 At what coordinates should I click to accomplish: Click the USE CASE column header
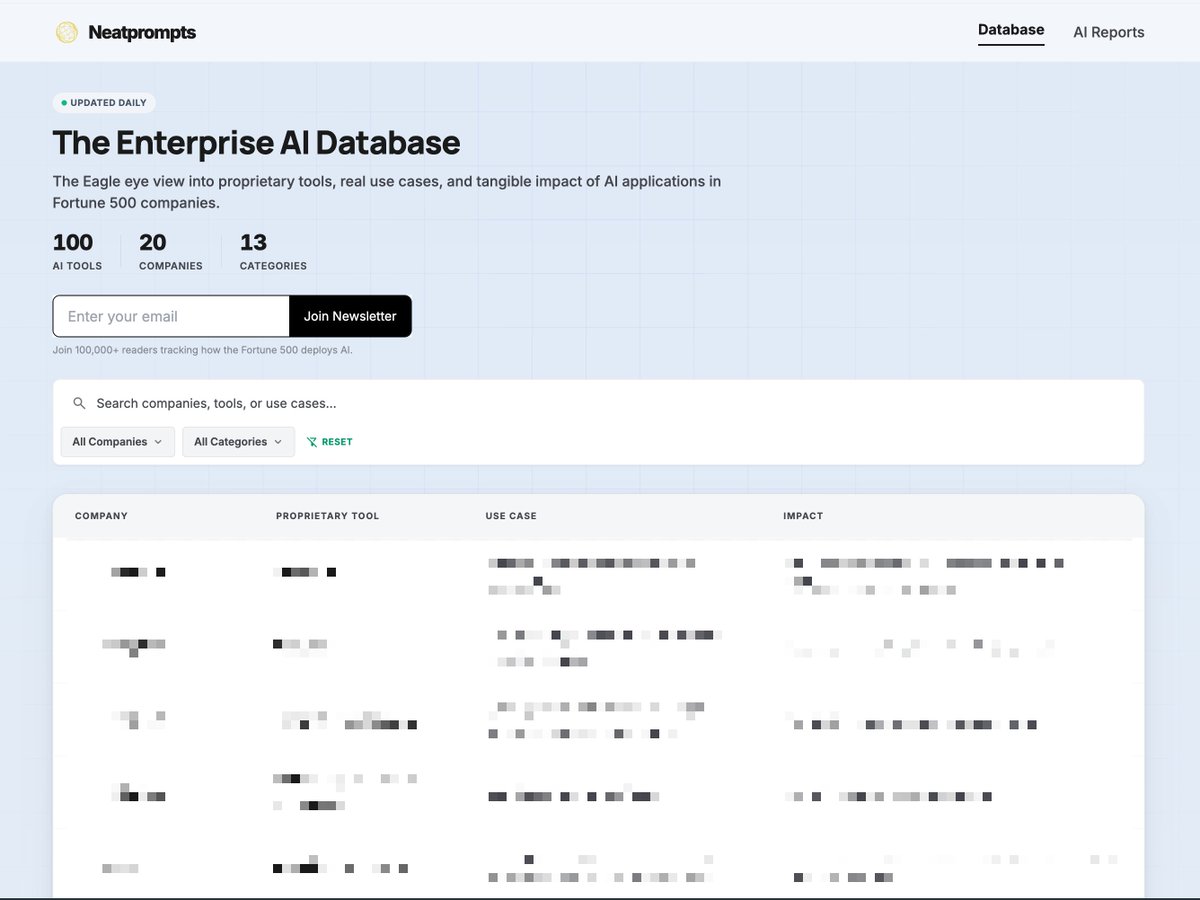click(x=511, y=516)
